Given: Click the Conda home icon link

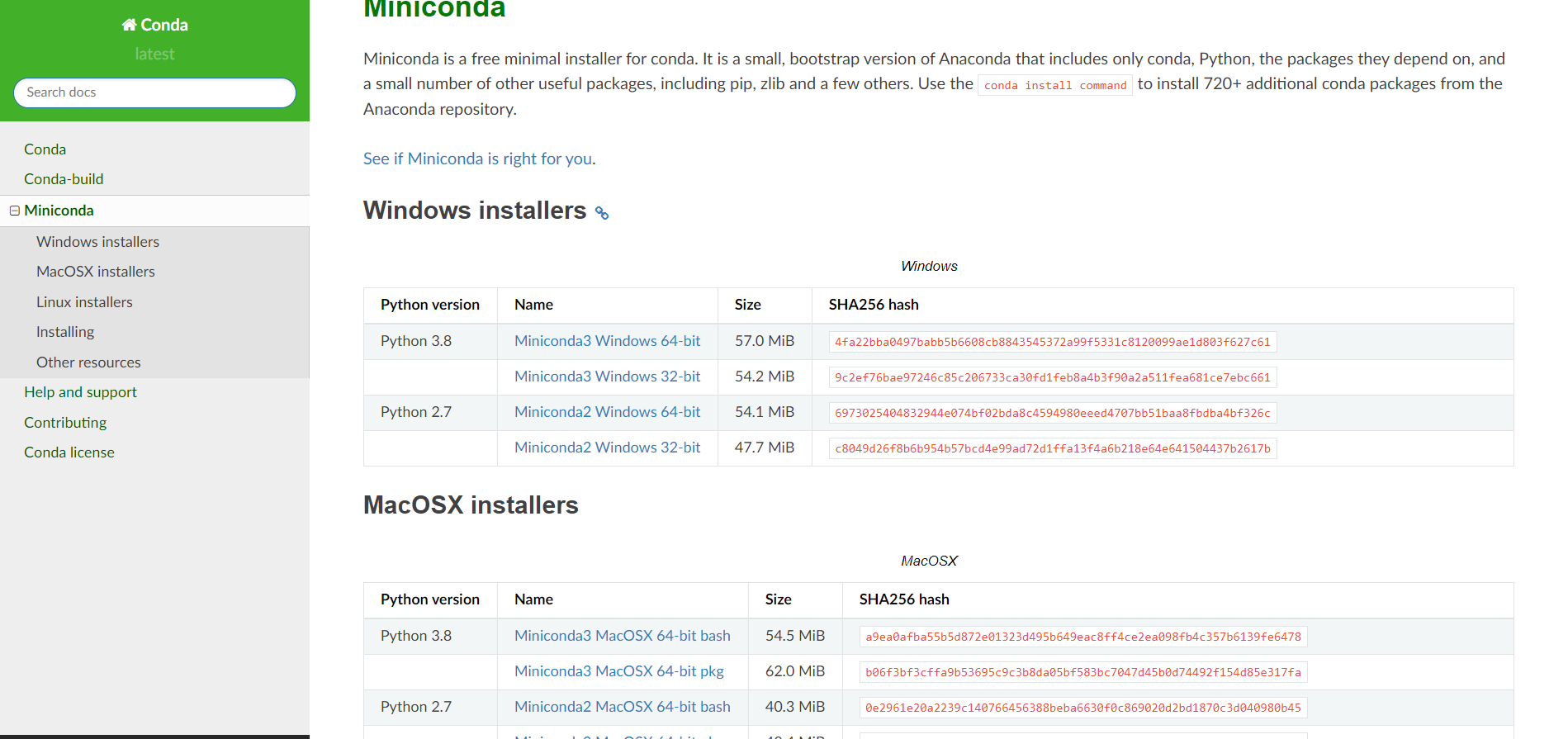Looking at the screenshot, I should click(154, 25).
